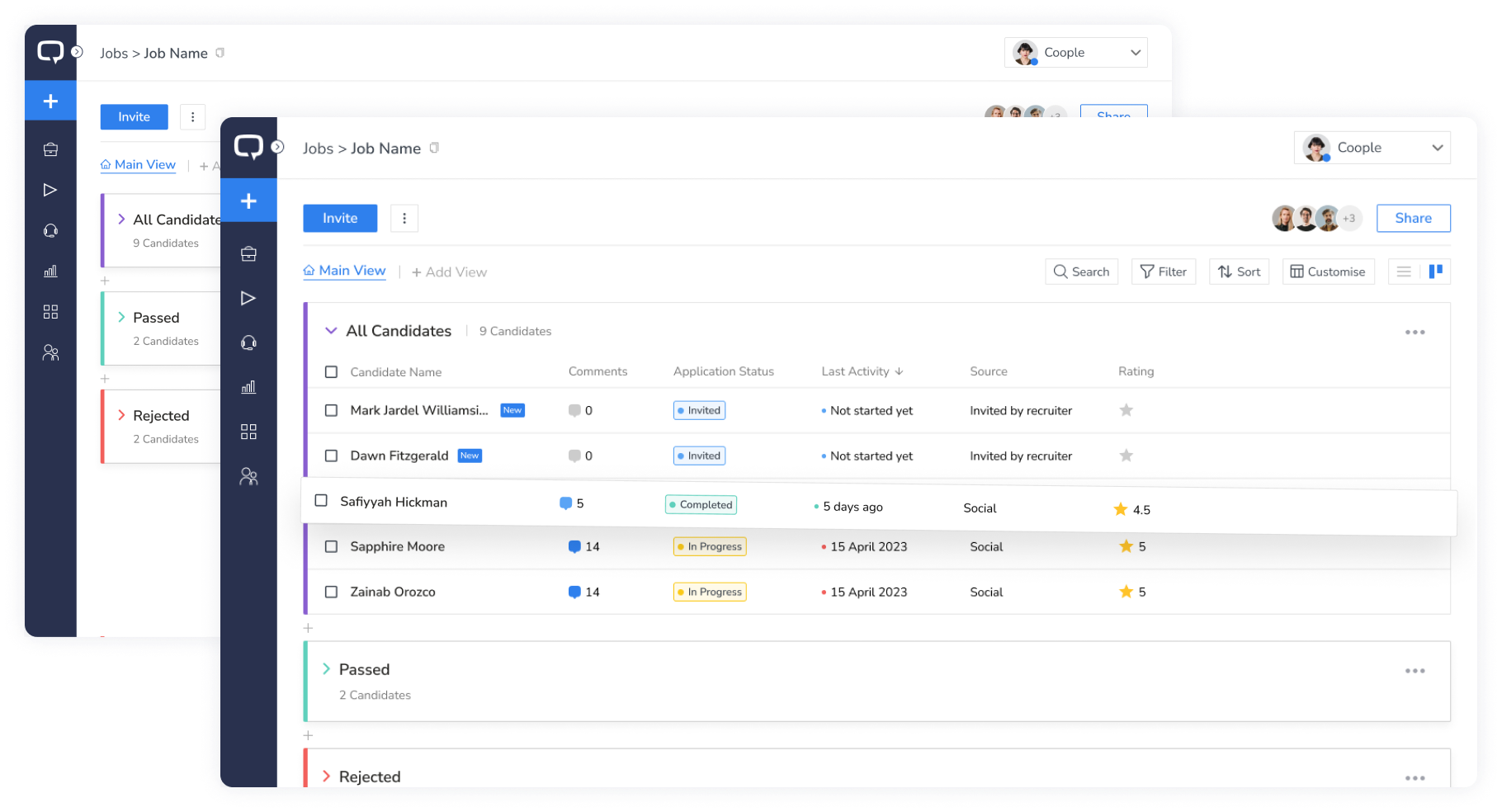Select the Zainab Orozco row checkbox
1502x812 pixels.
[x=331, y=592]
